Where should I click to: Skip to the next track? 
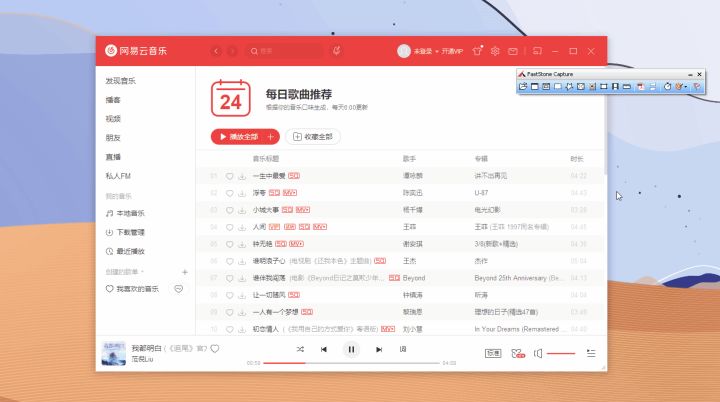(379, 349)
